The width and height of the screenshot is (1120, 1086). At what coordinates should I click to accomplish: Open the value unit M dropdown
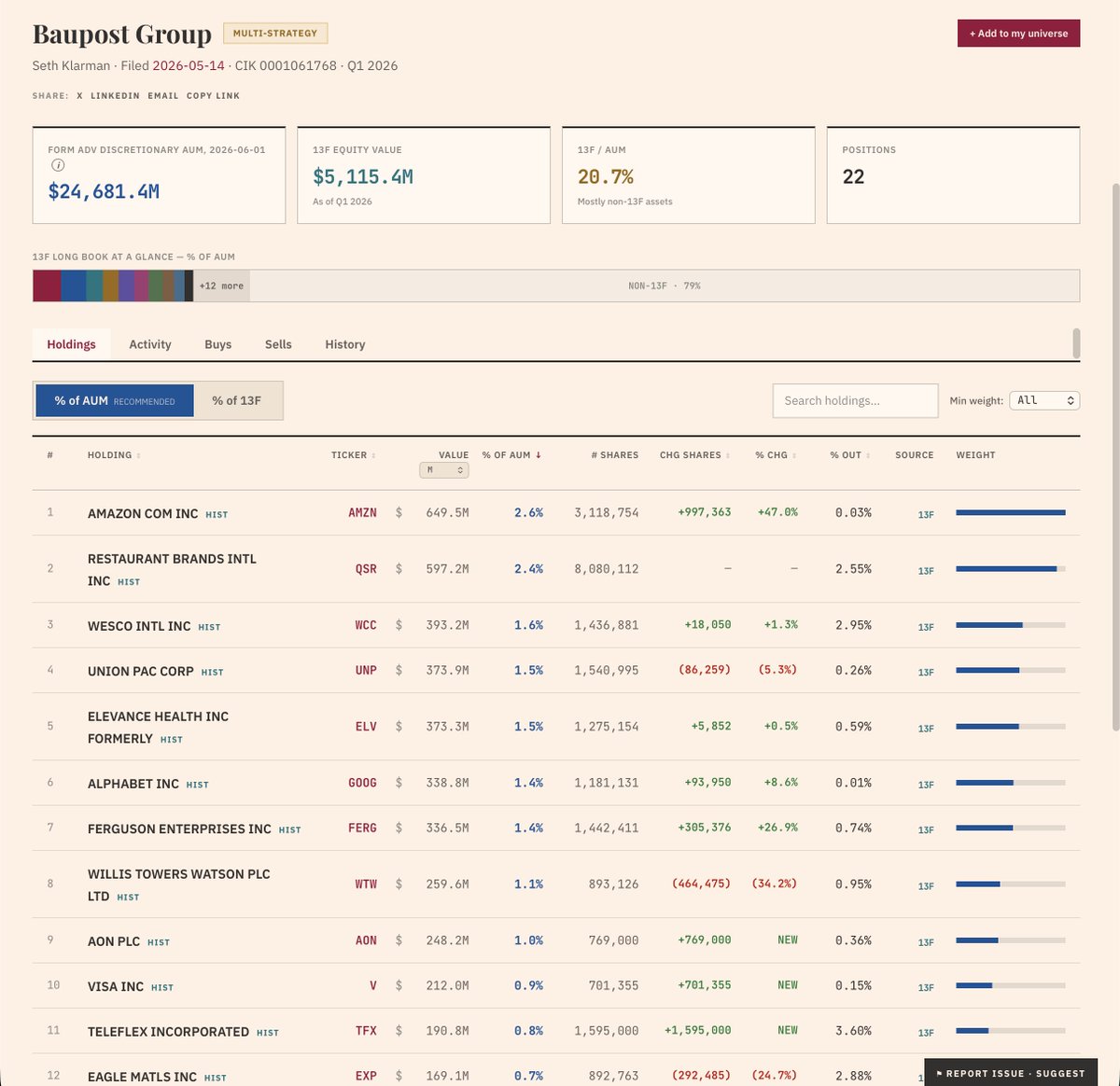444,470
